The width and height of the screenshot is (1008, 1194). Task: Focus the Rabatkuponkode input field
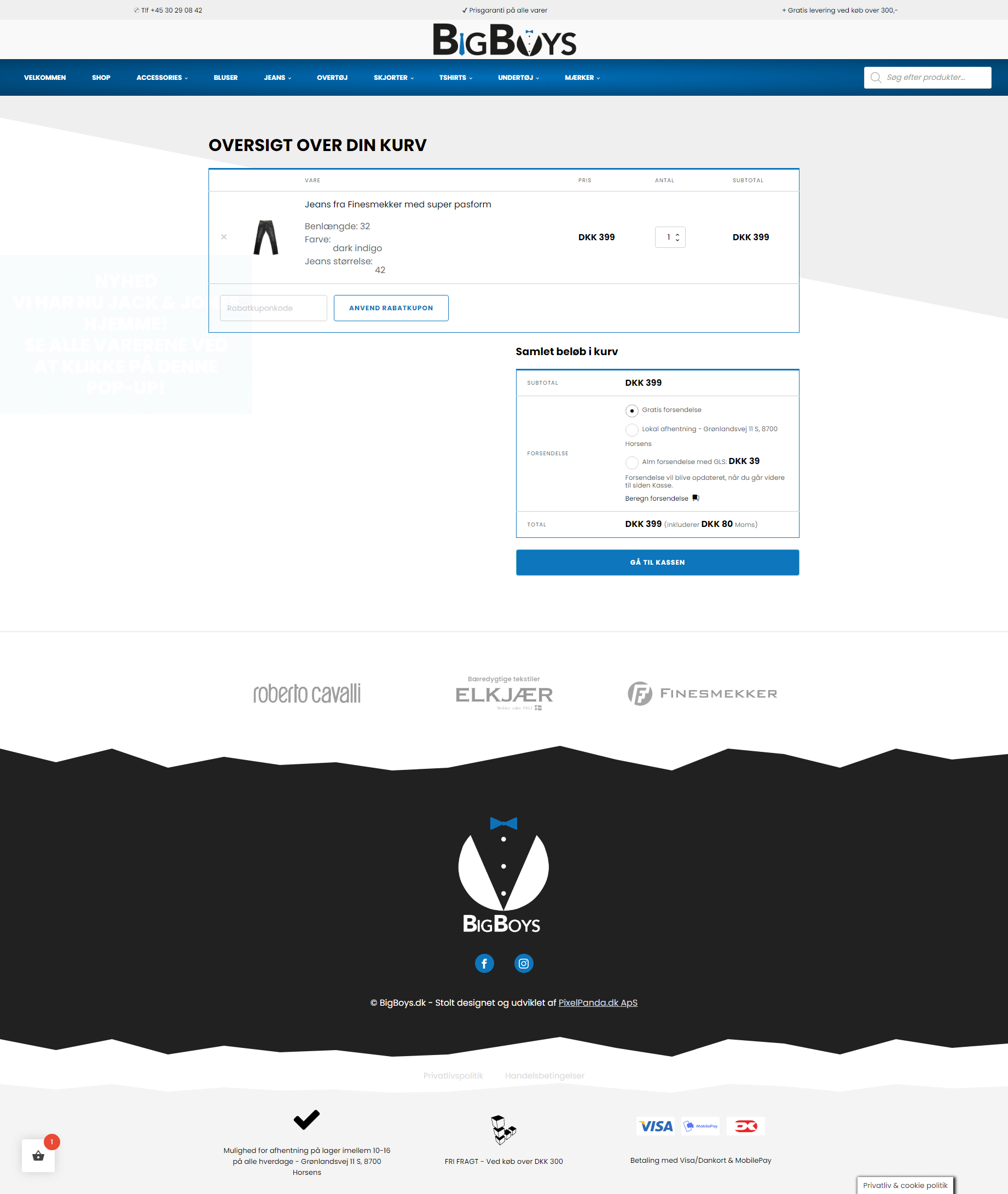click(273, 308)
